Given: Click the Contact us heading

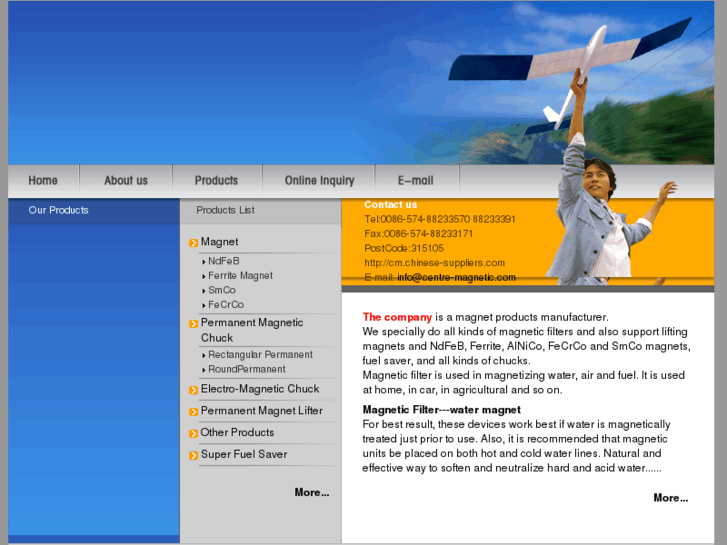Looking at the screenshot, I should (390, 205).
